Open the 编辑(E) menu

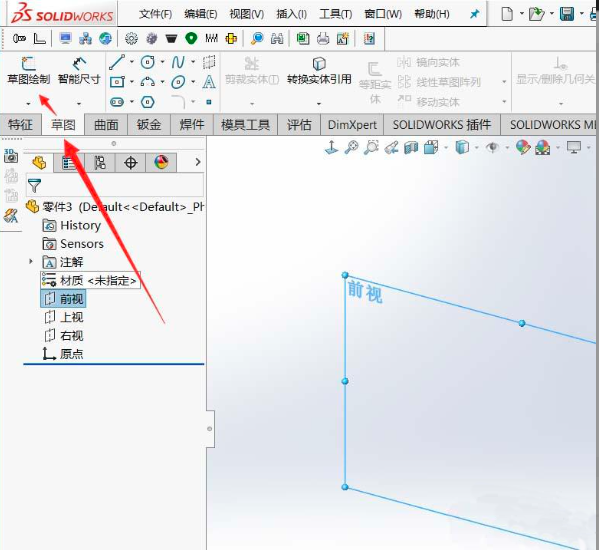click(201, 14)
